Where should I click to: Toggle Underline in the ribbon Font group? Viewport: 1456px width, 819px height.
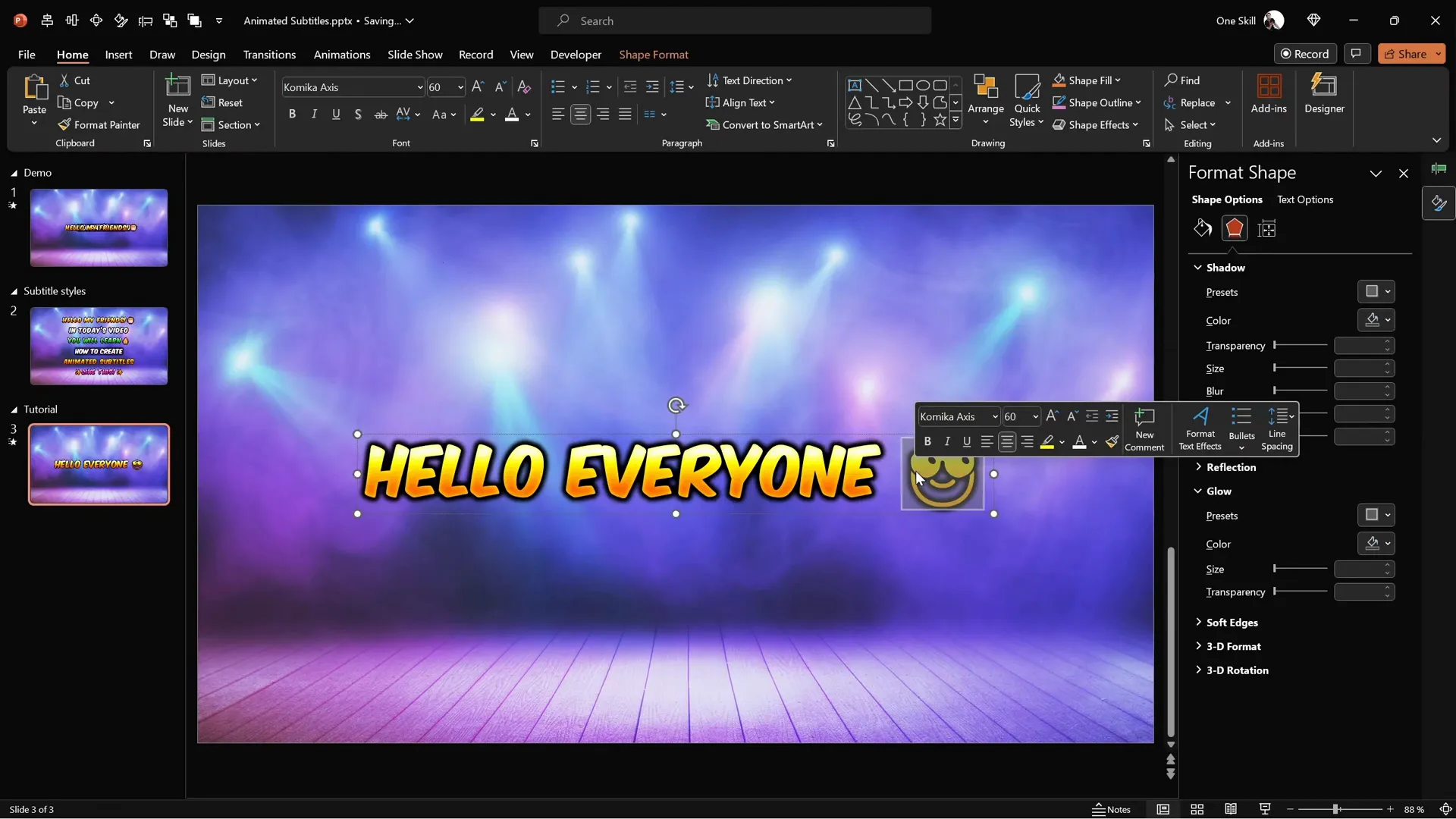(x=336, y=115)
